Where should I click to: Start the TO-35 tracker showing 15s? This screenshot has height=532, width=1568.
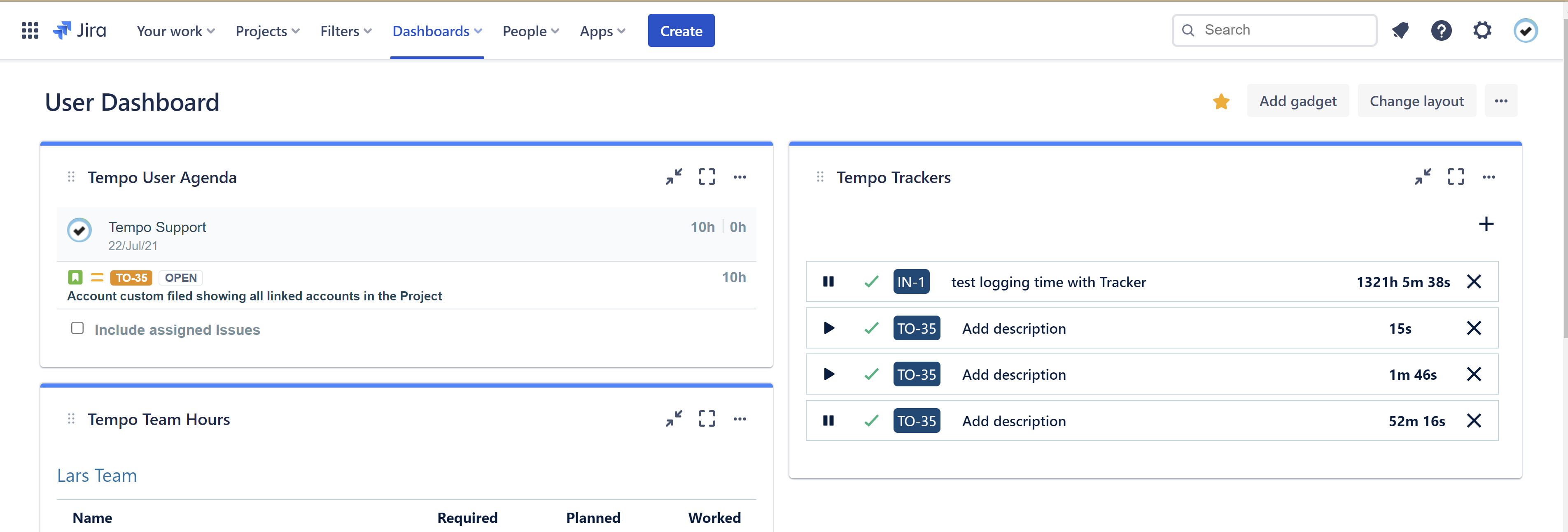pyautogui.click(x=828, y=328)
